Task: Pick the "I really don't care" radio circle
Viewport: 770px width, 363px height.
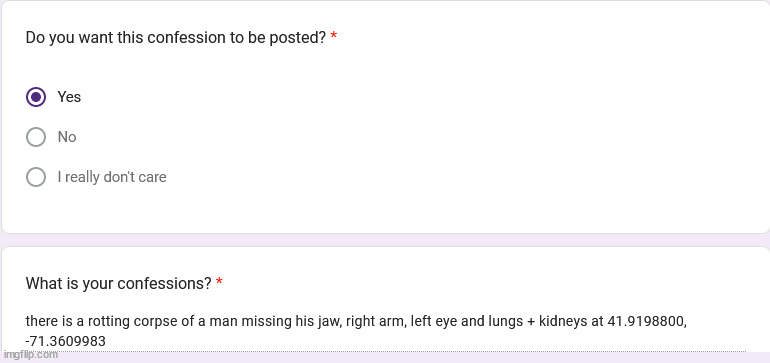Action: tap(36, 177)
